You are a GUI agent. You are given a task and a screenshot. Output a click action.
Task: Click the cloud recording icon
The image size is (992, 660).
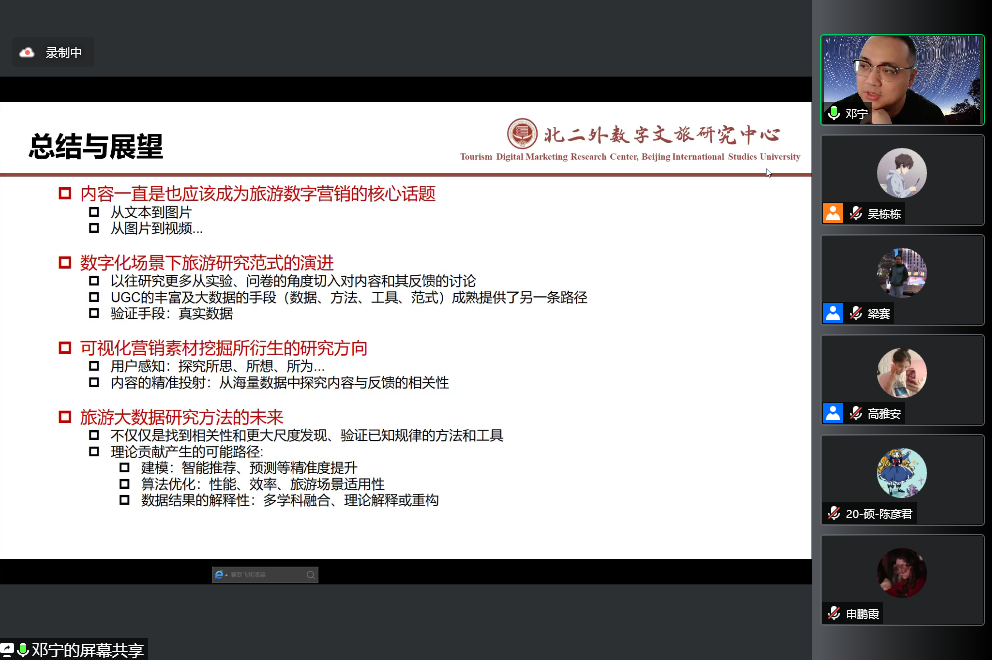point(27,53)
